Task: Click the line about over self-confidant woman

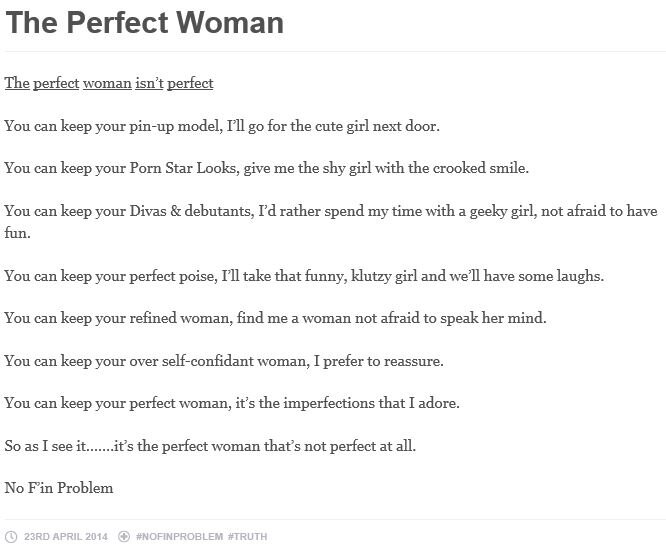Action: pos(224,360)
